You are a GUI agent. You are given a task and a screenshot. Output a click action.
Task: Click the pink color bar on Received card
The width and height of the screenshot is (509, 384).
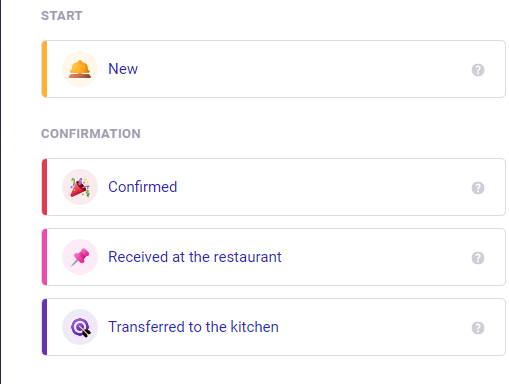pos(44,257)
